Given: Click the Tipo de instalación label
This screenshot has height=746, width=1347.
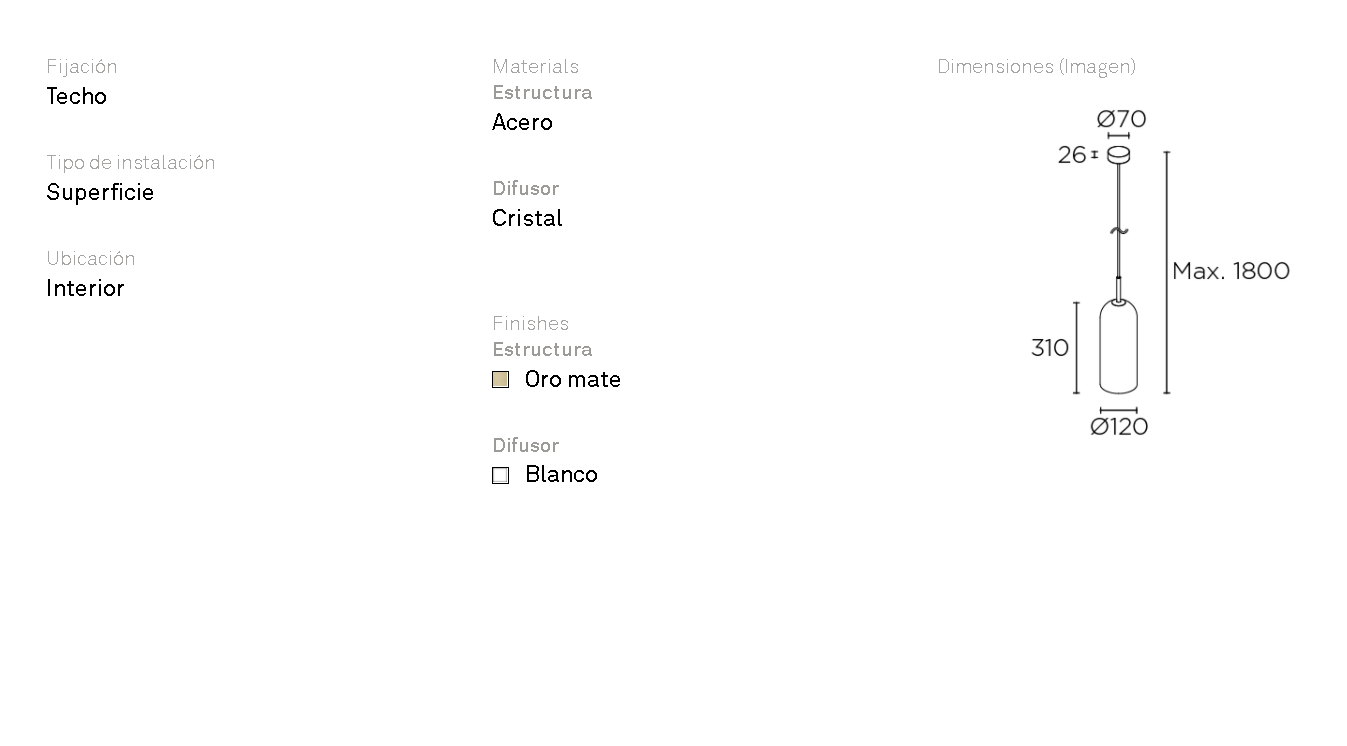Looking at the screenshot, I should [131, 163].
